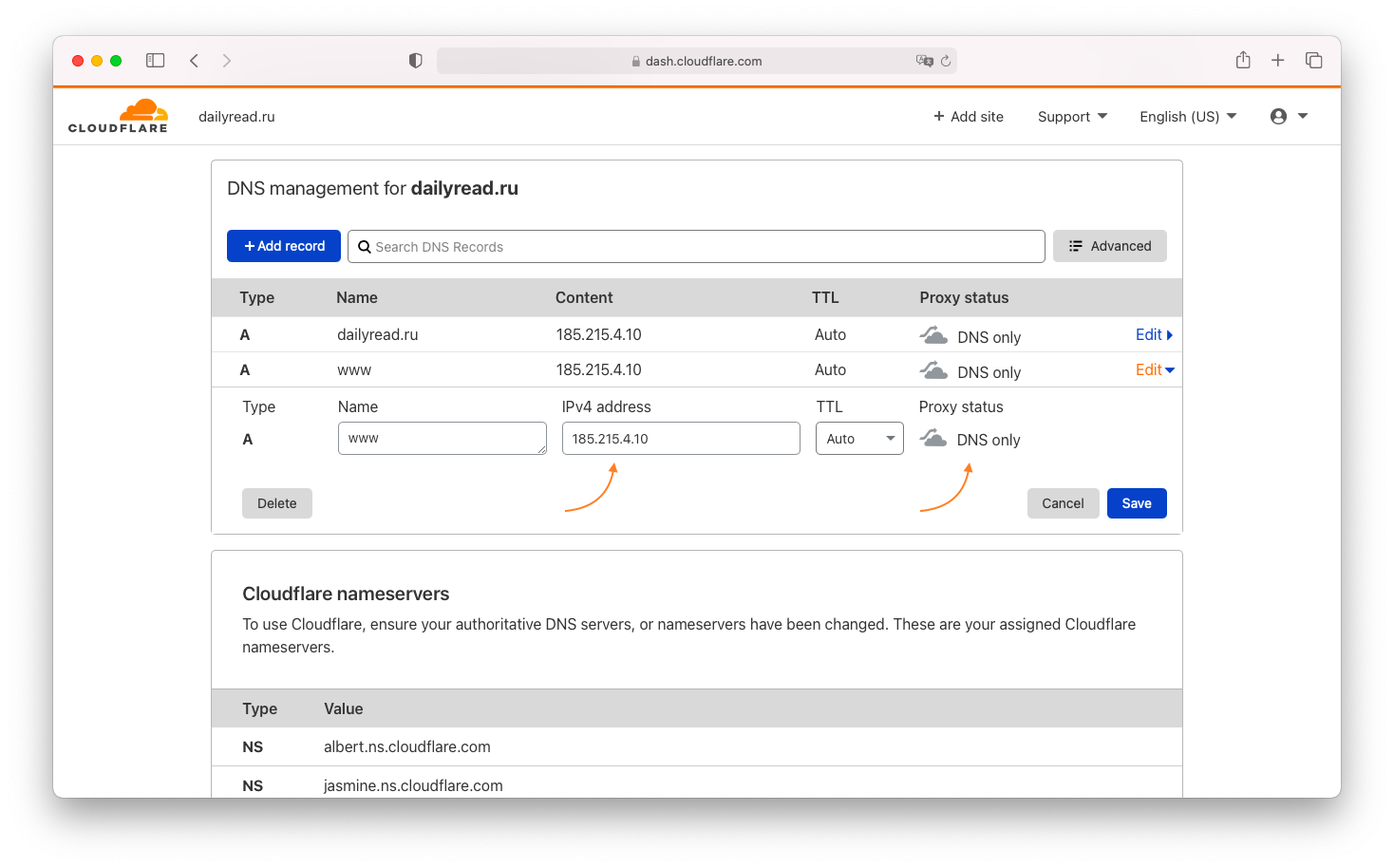This screenshot has height=868, width=1394.
Task: Click the proxy cloud icon for dailyread.ru record
Action: pos(933,335)
